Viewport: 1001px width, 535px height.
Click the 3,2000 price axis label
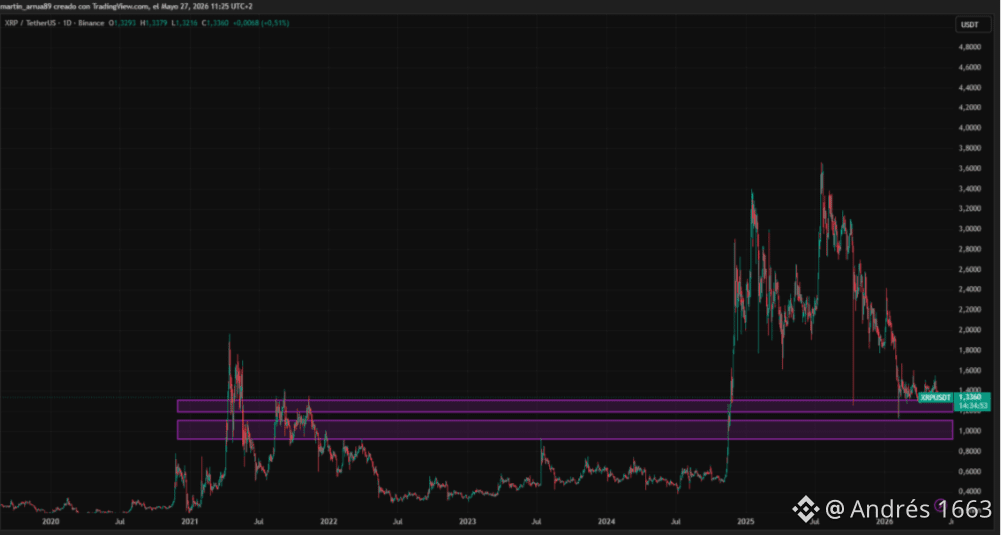click(x=970, y=209)
